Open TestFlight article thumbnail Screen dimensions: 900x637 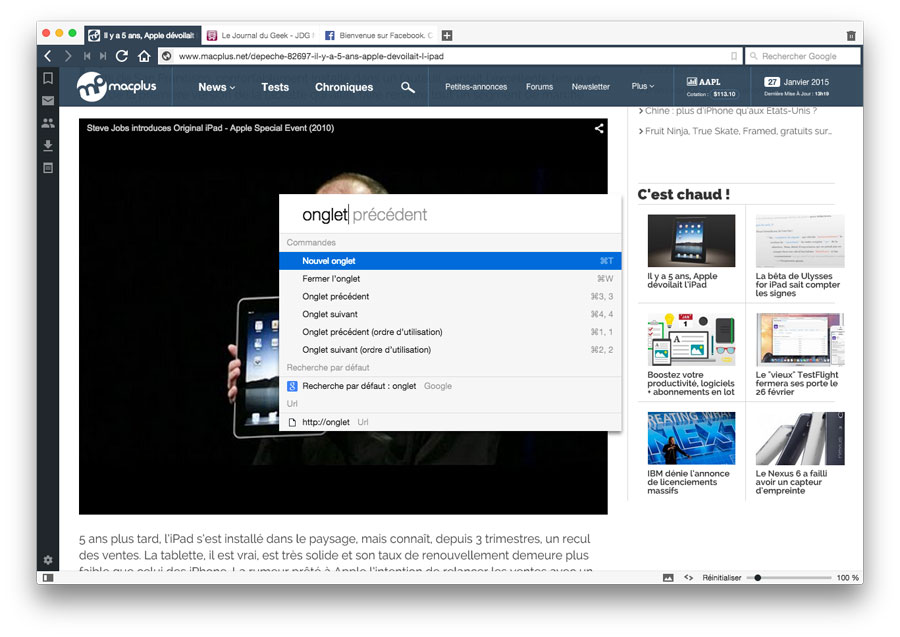pyautogui.click(x=800, y=340)
